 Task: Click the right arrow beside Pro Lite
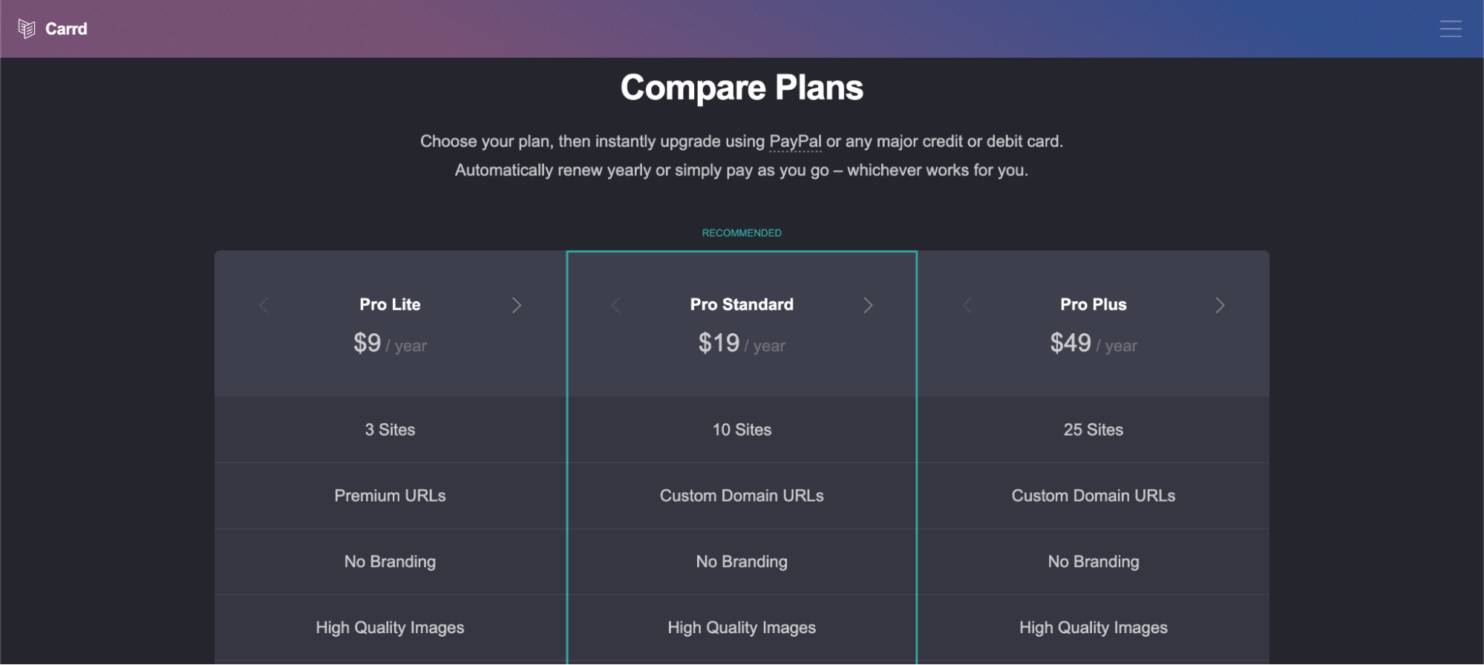[516, 305]
